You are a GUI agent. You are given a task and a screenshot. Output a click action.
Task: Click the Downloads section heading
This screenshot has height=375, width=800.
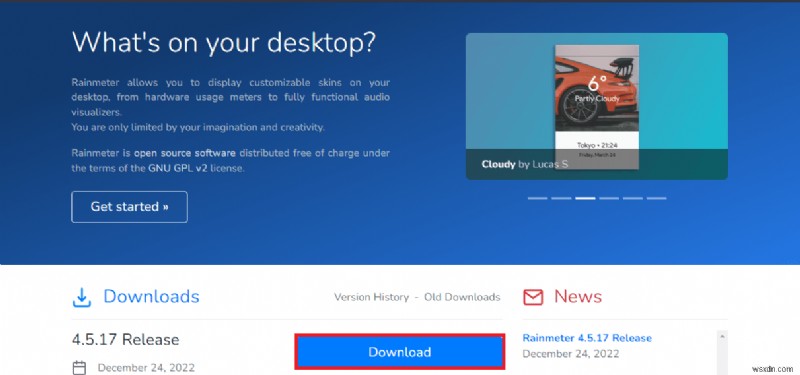click(151, 296)
